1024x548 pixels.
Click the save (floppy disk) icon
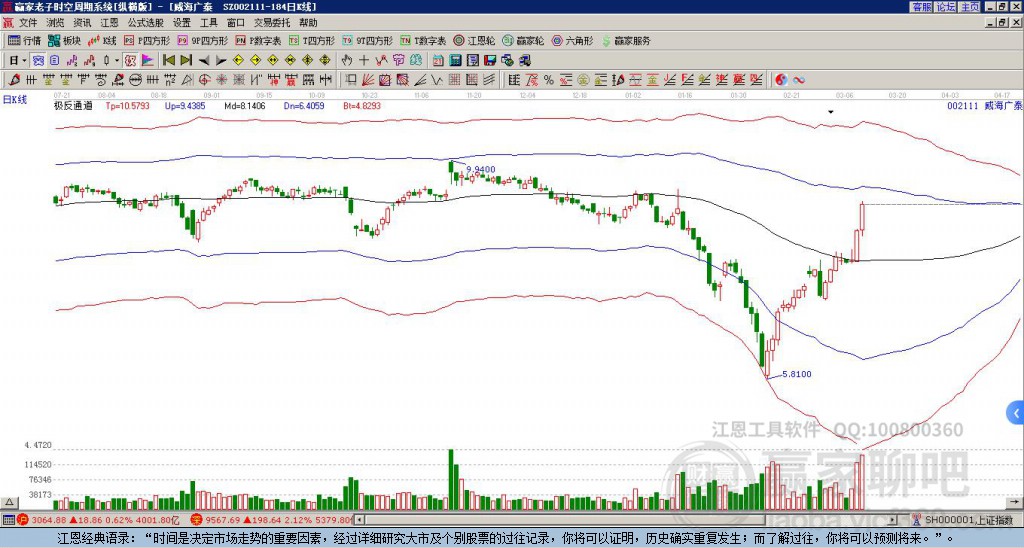[490, 60]
